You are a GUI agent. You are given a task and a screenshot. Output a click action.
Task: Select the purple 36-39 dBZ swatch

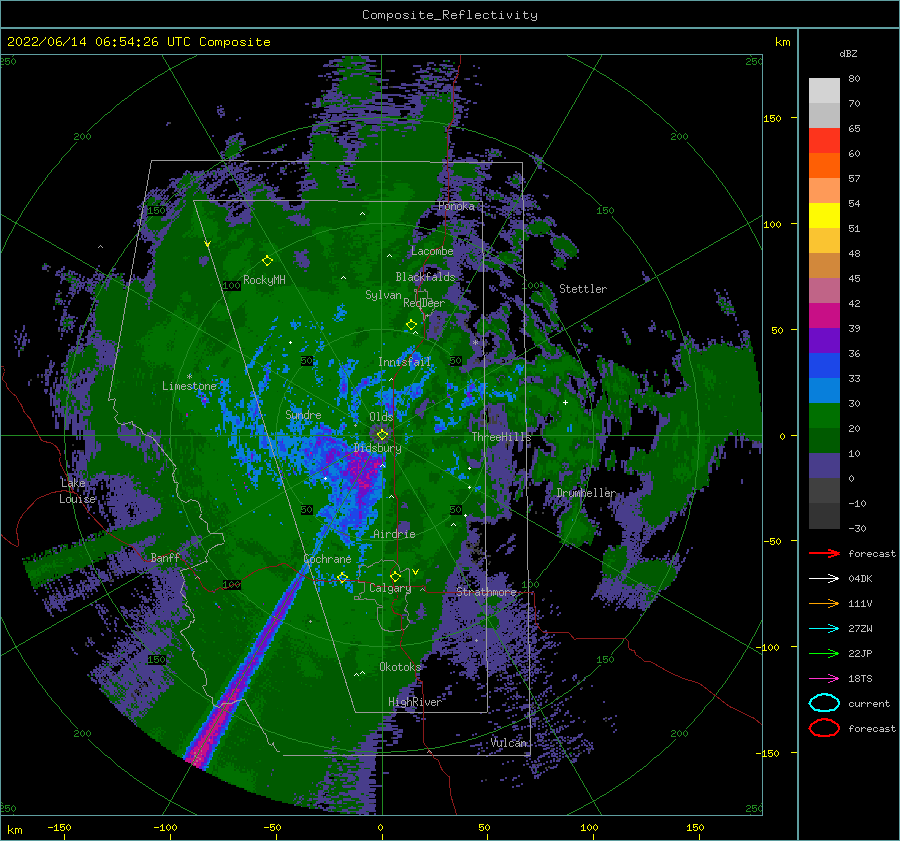pyautogui.click(x=824, y=340)
